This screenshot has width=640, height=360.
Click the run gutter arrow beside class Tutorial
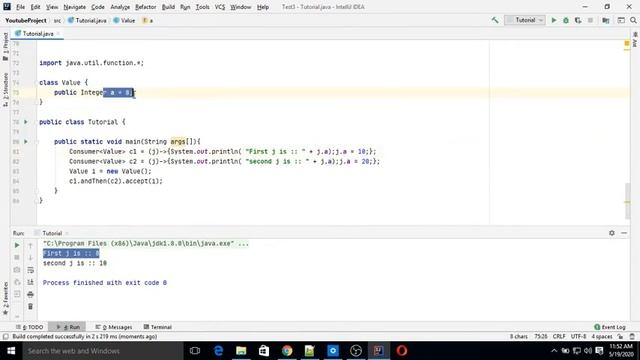26,122
